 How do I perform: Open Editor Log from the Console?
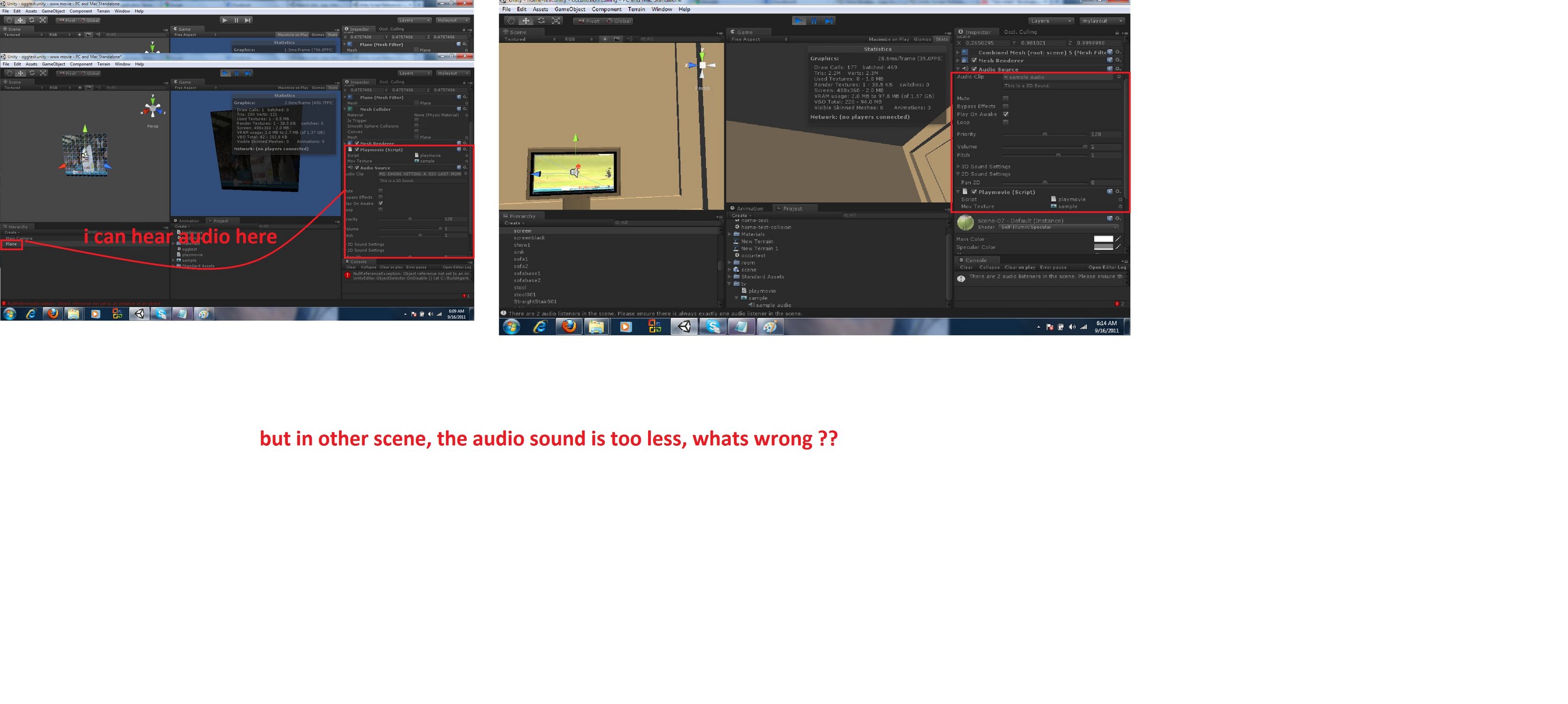[1110, 267]
